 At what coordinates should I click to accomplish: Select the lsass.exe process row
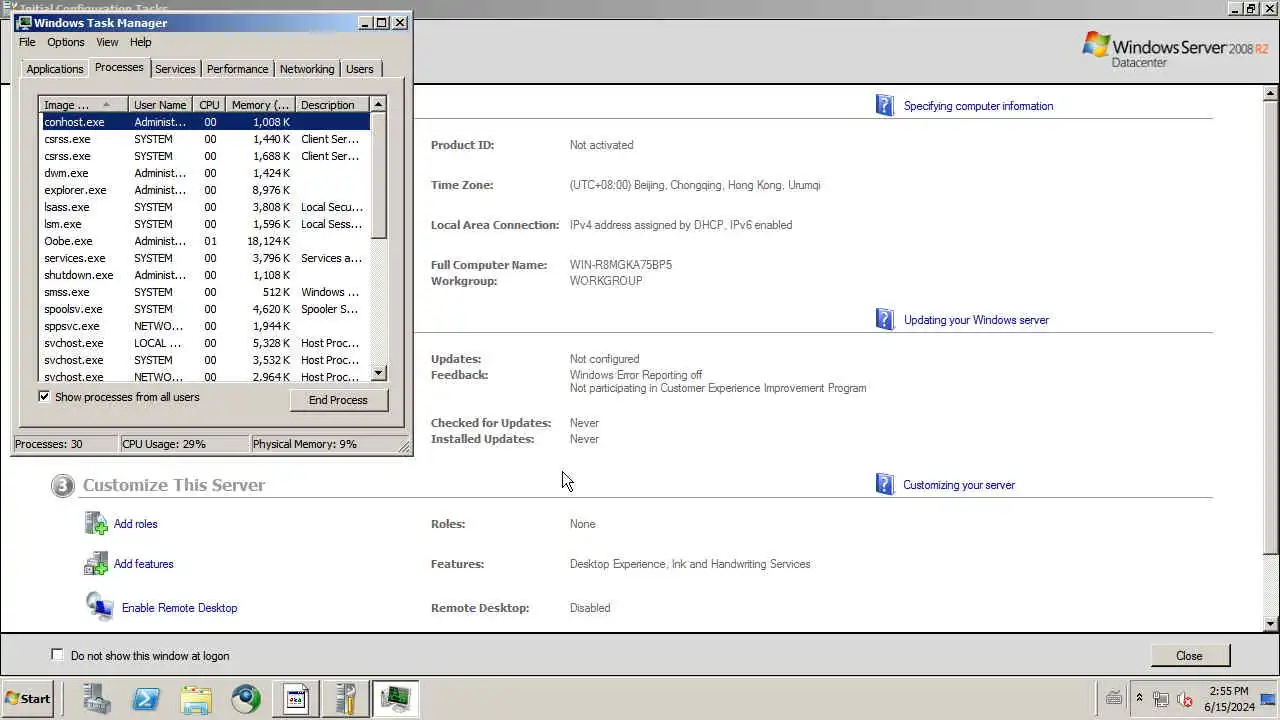pos(205,207)
